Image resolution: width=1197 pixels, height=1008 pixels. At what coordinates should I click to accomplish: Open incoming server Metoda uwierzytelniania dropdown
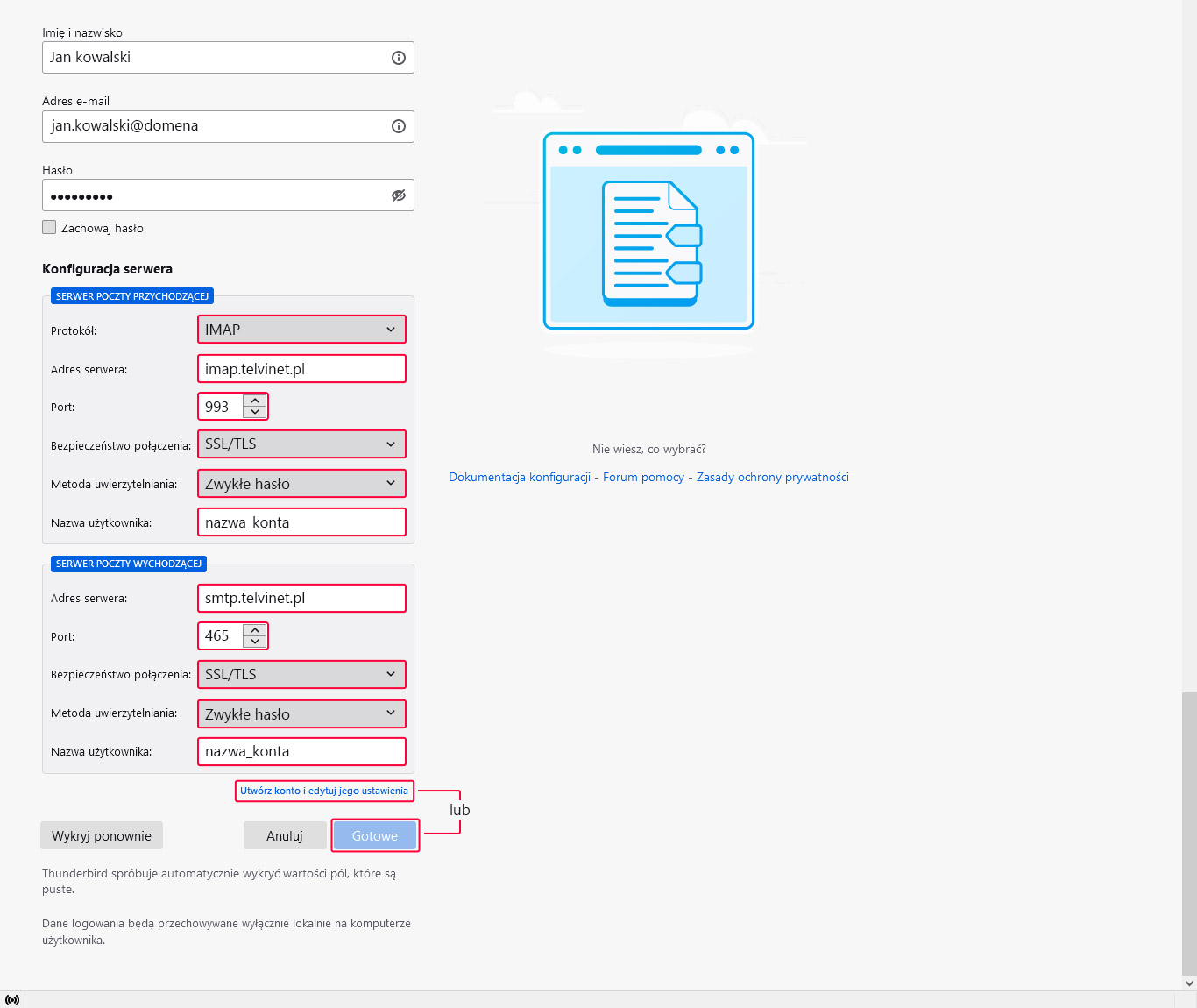coord(301,484)
